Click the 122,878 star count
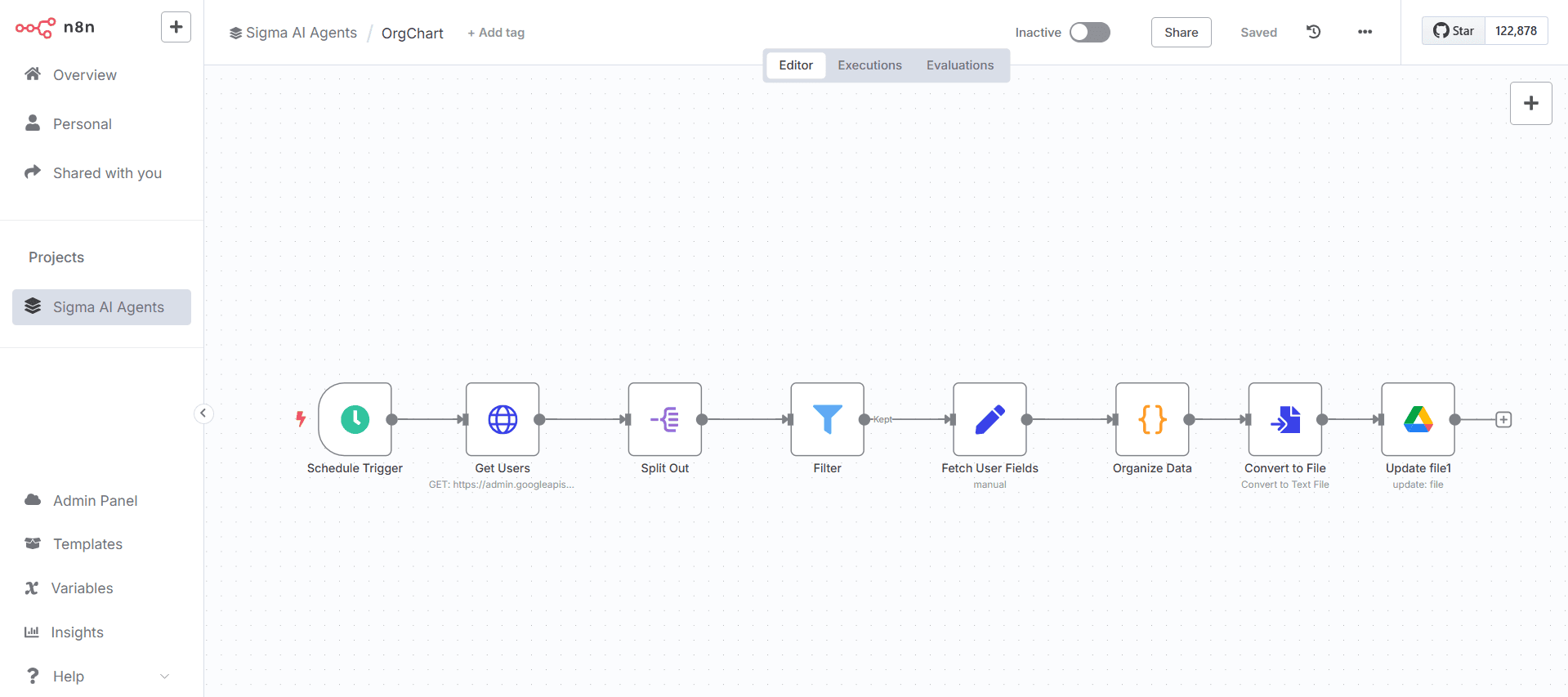1568x697 pixels. coord(1516,31)
